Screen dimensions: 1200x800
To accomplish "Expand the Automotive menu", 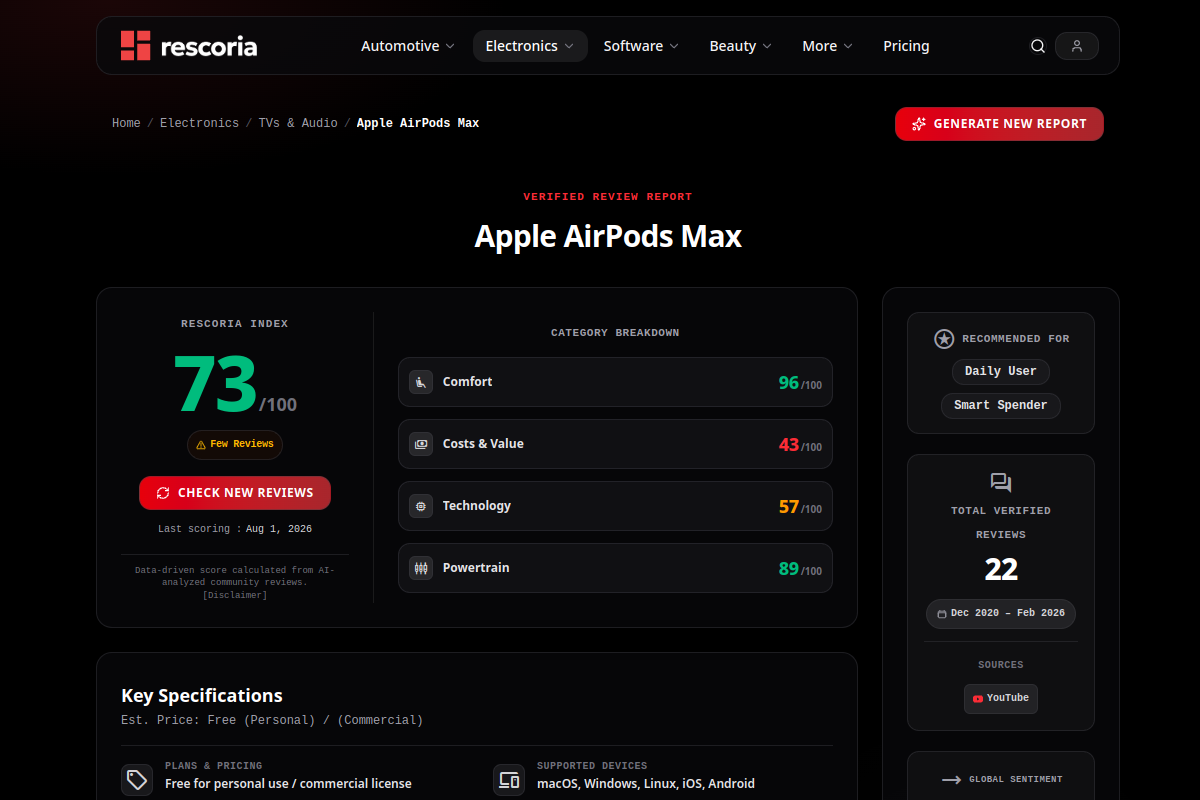I will (x=408, y=46).
